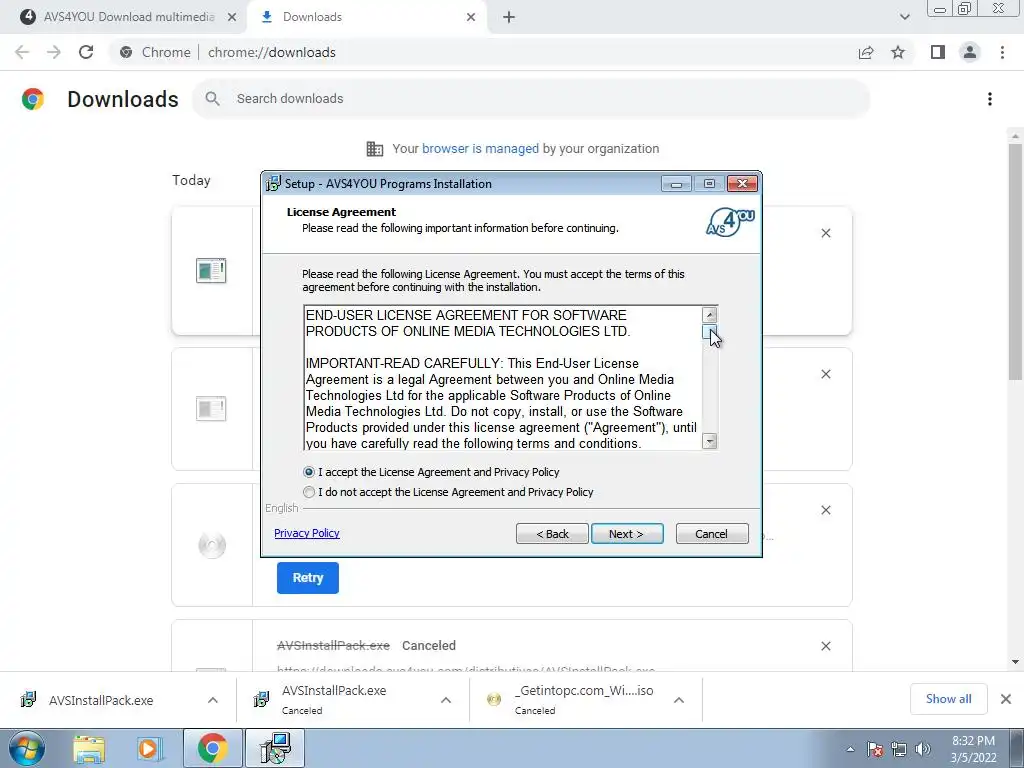Close the Downloads tab
This screenshot has width=1024, height=768.
(471, 18)
